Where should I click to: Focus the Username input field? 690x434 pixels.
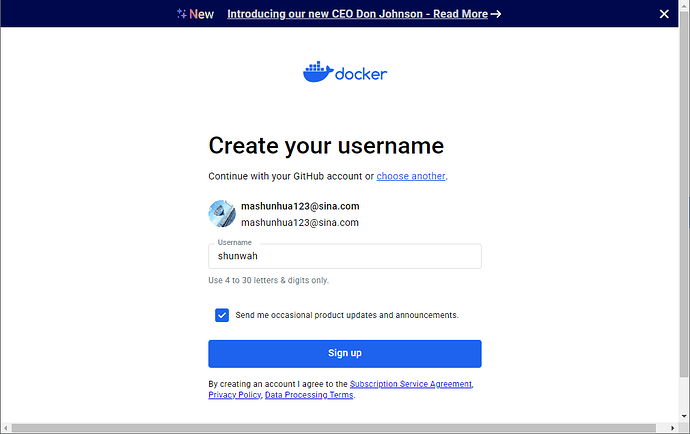click(345, 256)
